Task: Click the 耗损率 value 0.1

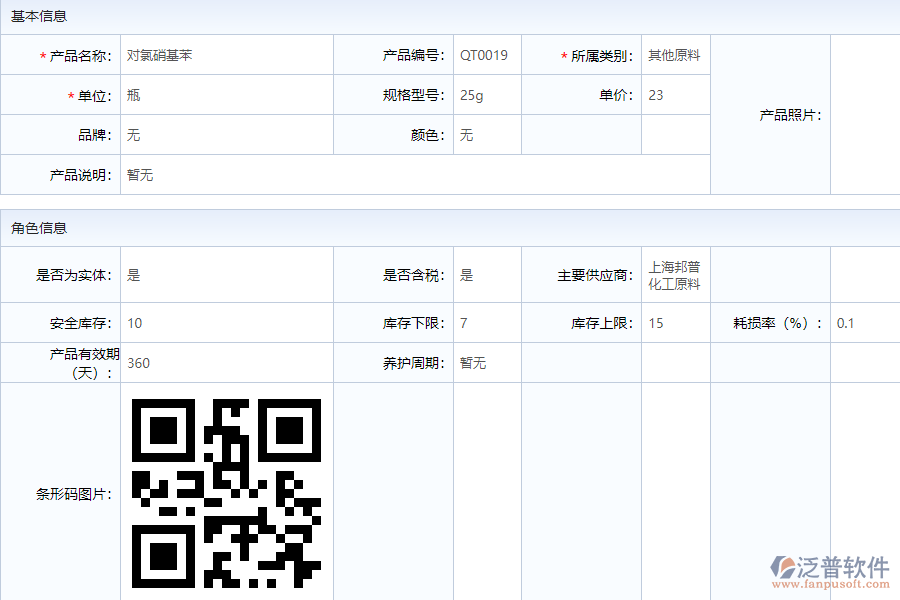Action: (x=847, y=322)
